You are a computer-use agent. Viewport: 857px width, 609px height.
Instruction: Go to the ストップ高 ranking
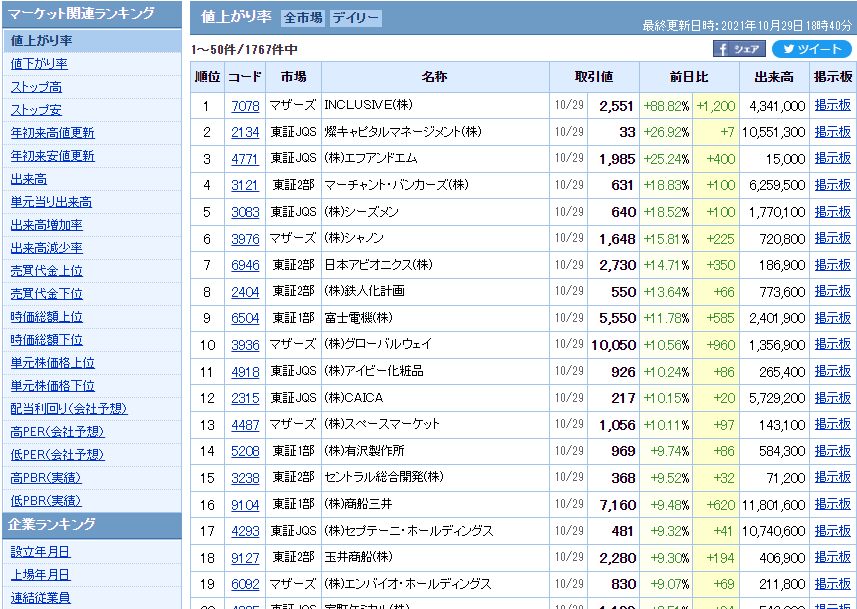pos(36,87)
